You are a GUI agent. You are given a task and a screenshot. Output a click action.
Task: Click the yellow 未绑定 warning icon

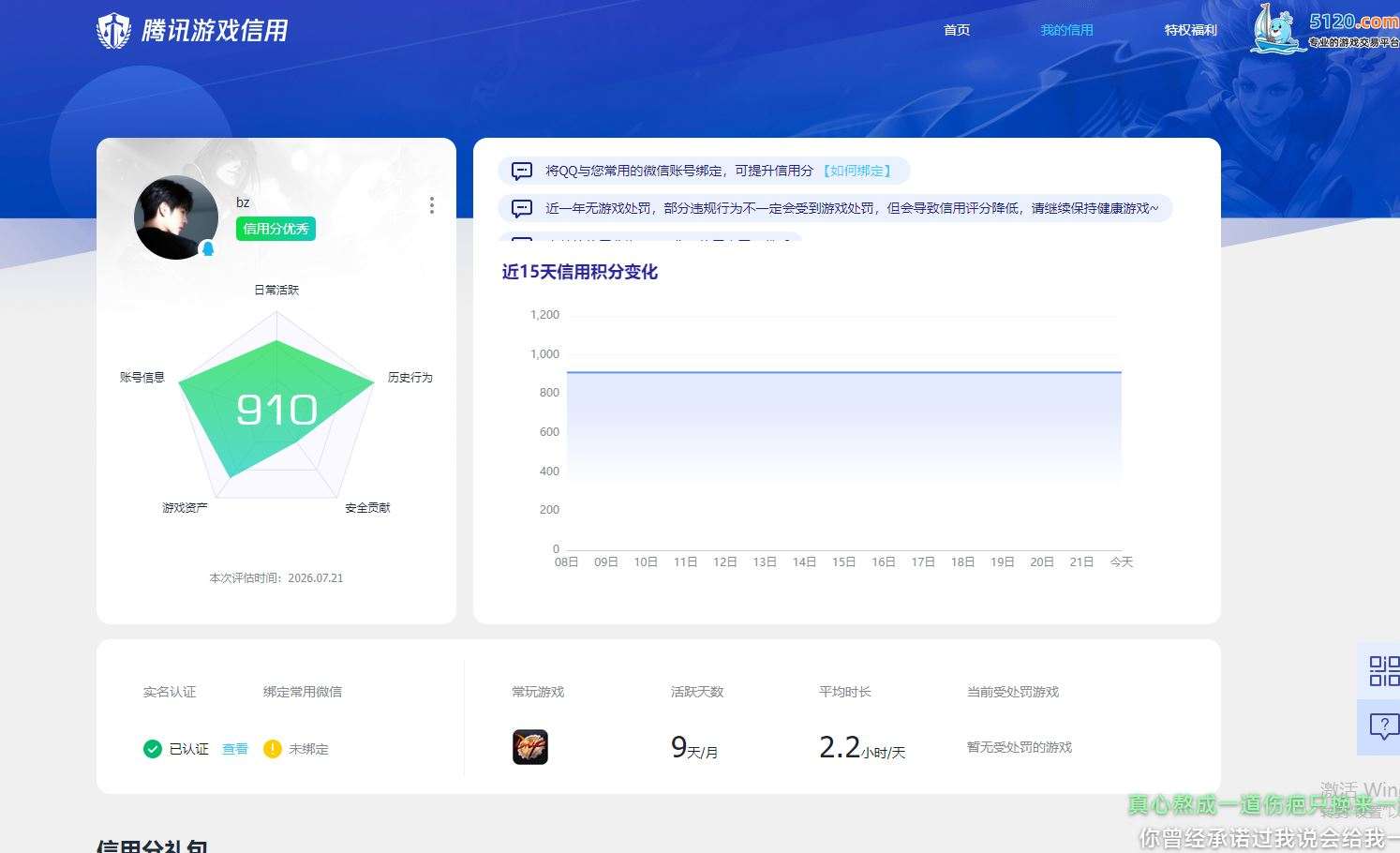(x=273, y=749)
